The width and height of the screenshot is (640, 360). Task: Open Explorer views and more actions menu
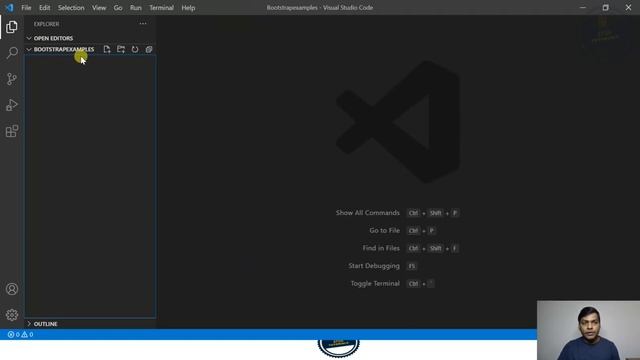point(143,24)
